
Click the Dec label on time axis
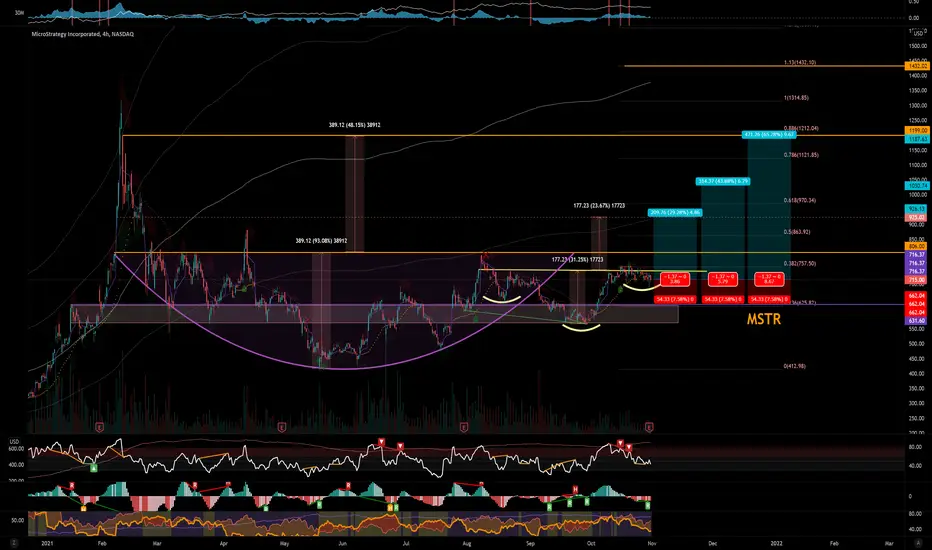point(713,543)
